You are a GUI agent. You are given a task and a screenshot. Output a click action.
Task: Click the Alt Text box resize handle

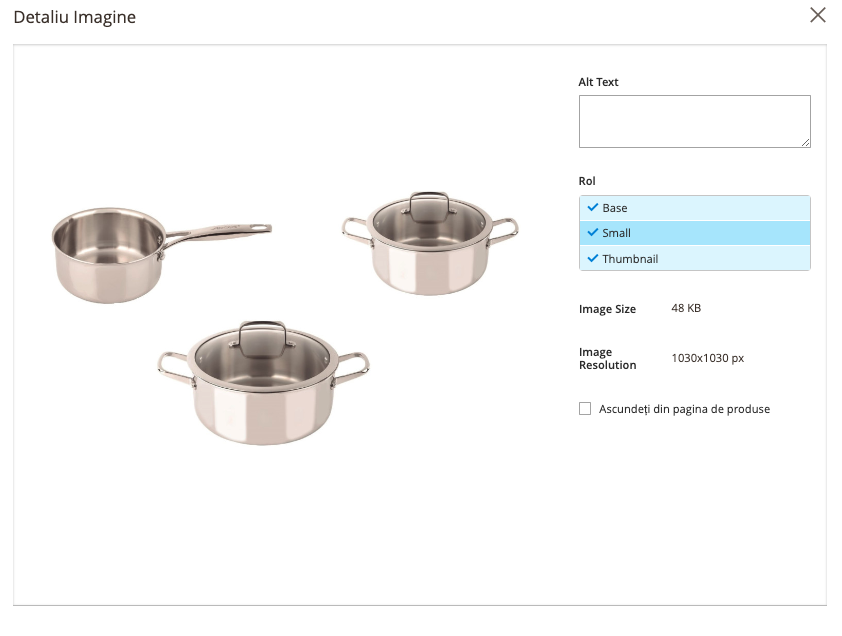(x=805, y=142)
